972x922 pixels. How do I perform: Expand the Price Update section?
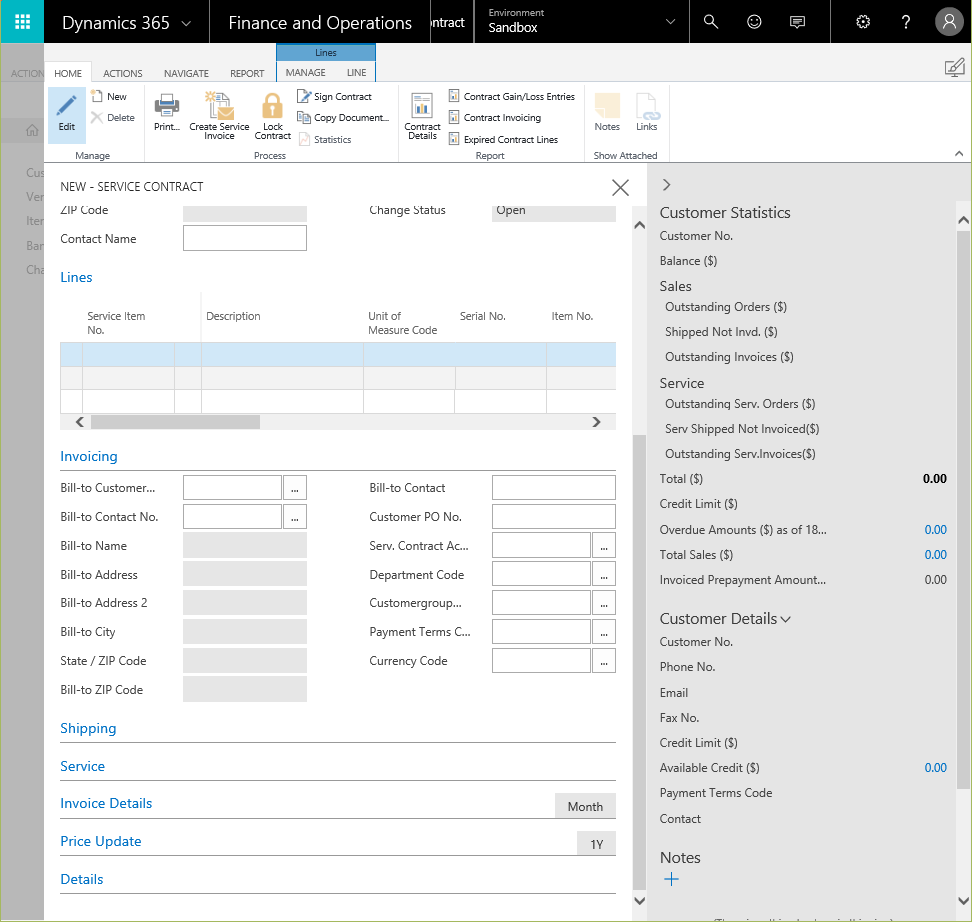[x=100, y=841]
